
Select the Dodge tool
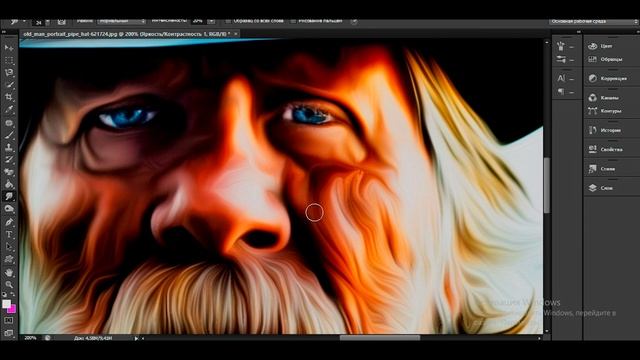point(9,209)
